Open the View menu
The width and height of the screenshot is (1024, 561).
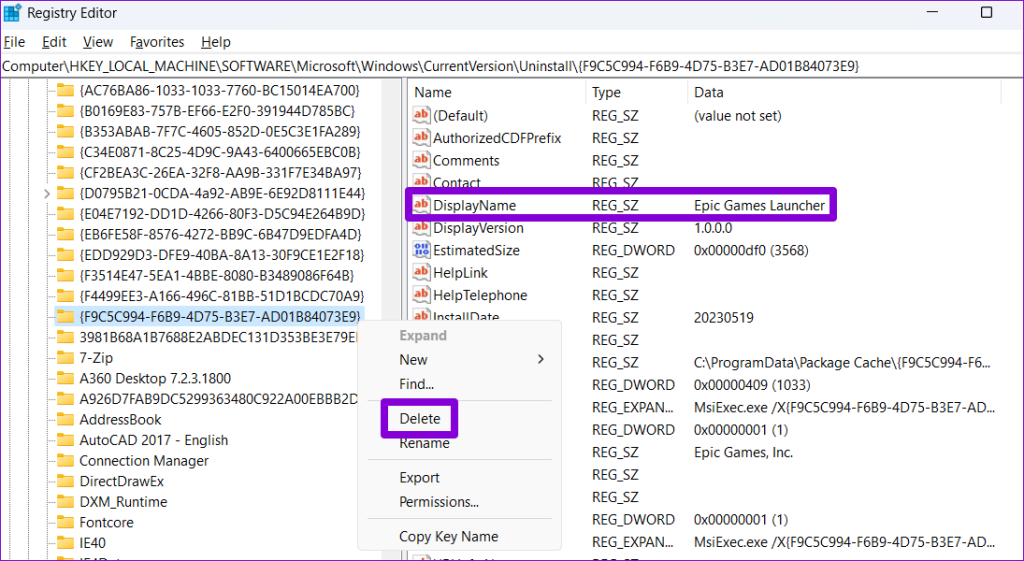pos(98,42)
